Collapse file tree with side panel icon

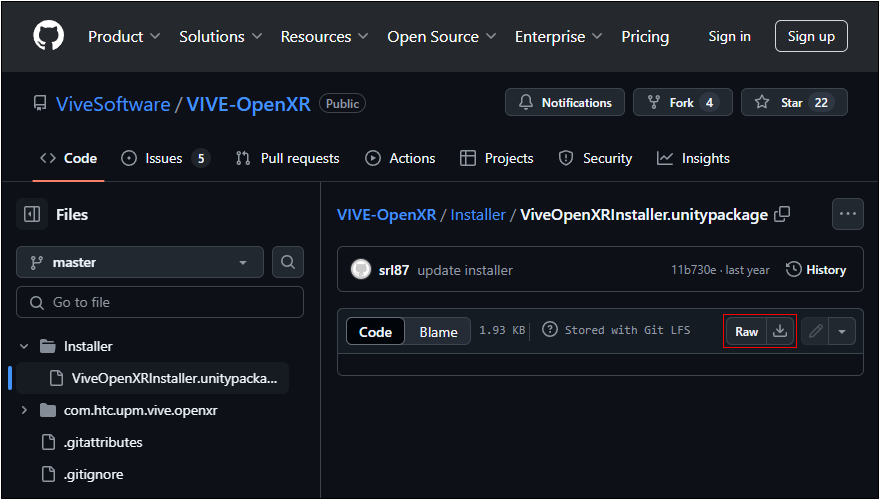pos(32,214)
